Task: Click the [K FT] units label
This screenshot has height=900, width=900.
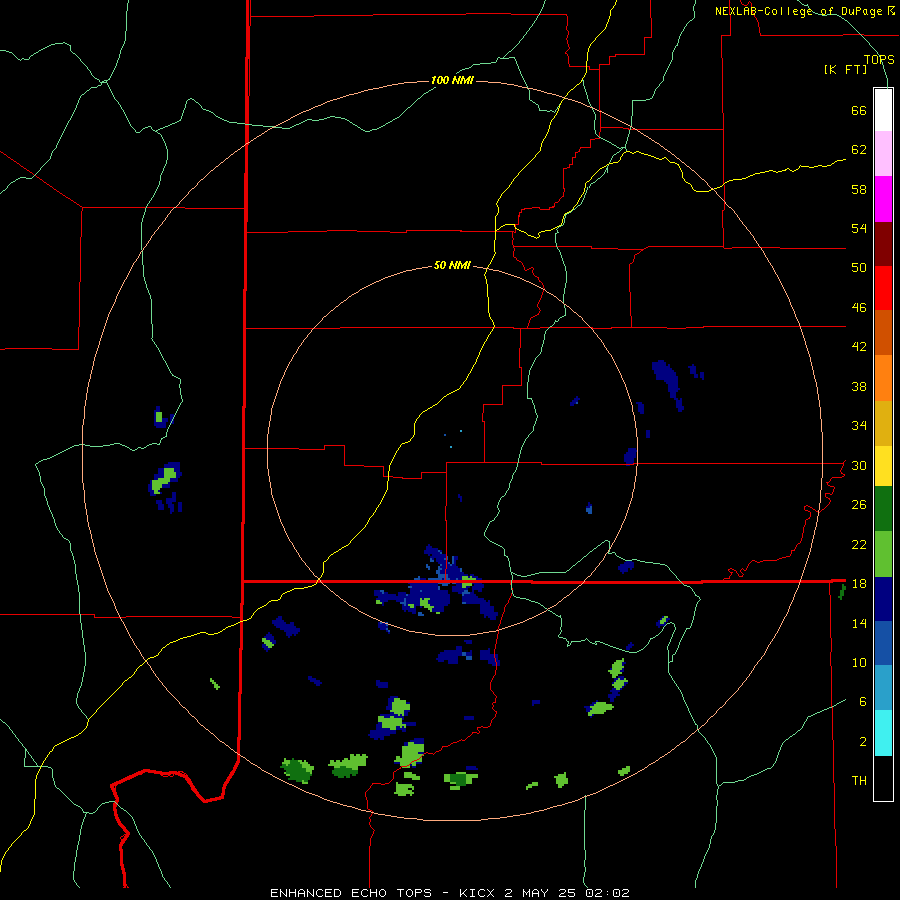Action: pyautogui.click(x=845, y=69)
